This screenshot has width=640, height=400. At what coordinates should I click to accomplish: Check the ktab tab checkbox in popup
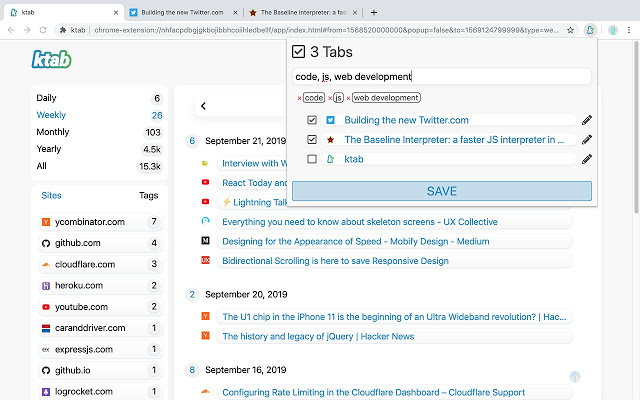point(312,159)
